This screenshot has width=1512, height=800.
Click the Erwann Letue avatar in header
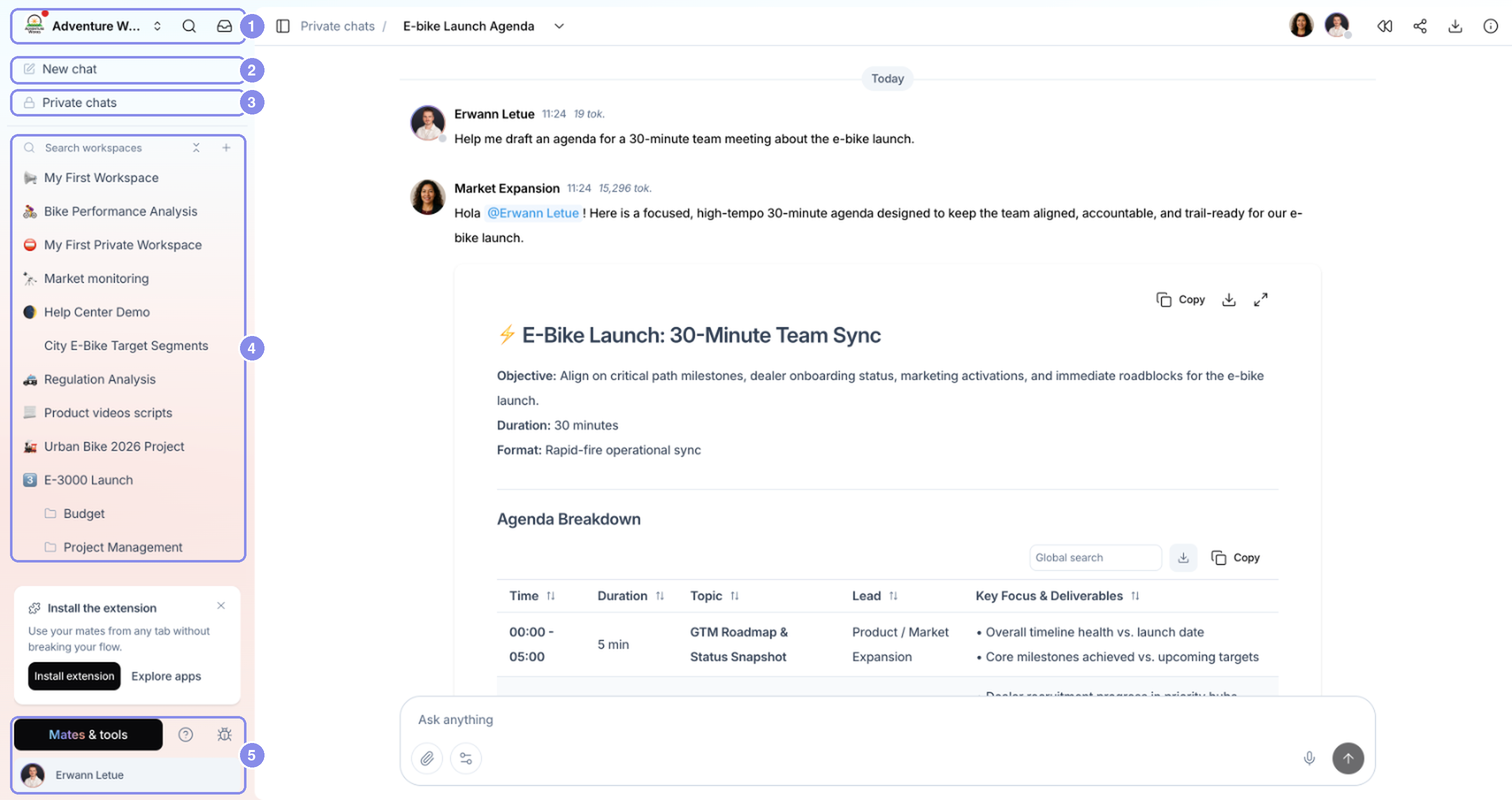[x=1337, y=26]
